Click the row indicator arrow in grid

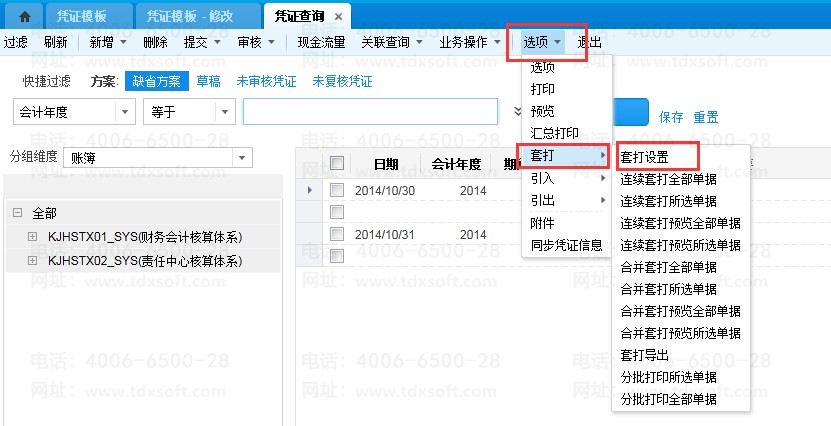pyautogui.click(x=309, y=190)
